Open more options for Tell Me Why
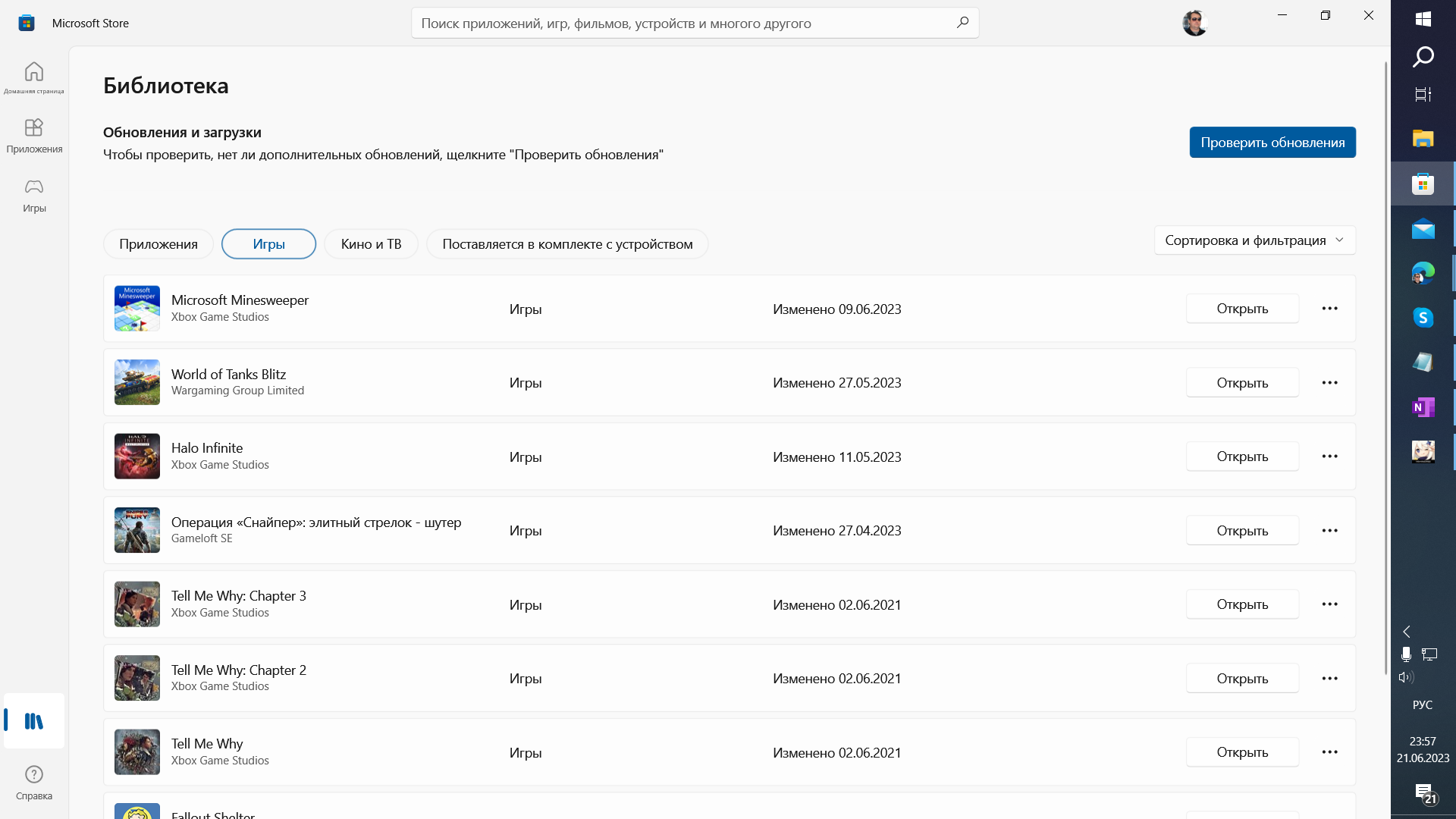 click(1329, 752)
